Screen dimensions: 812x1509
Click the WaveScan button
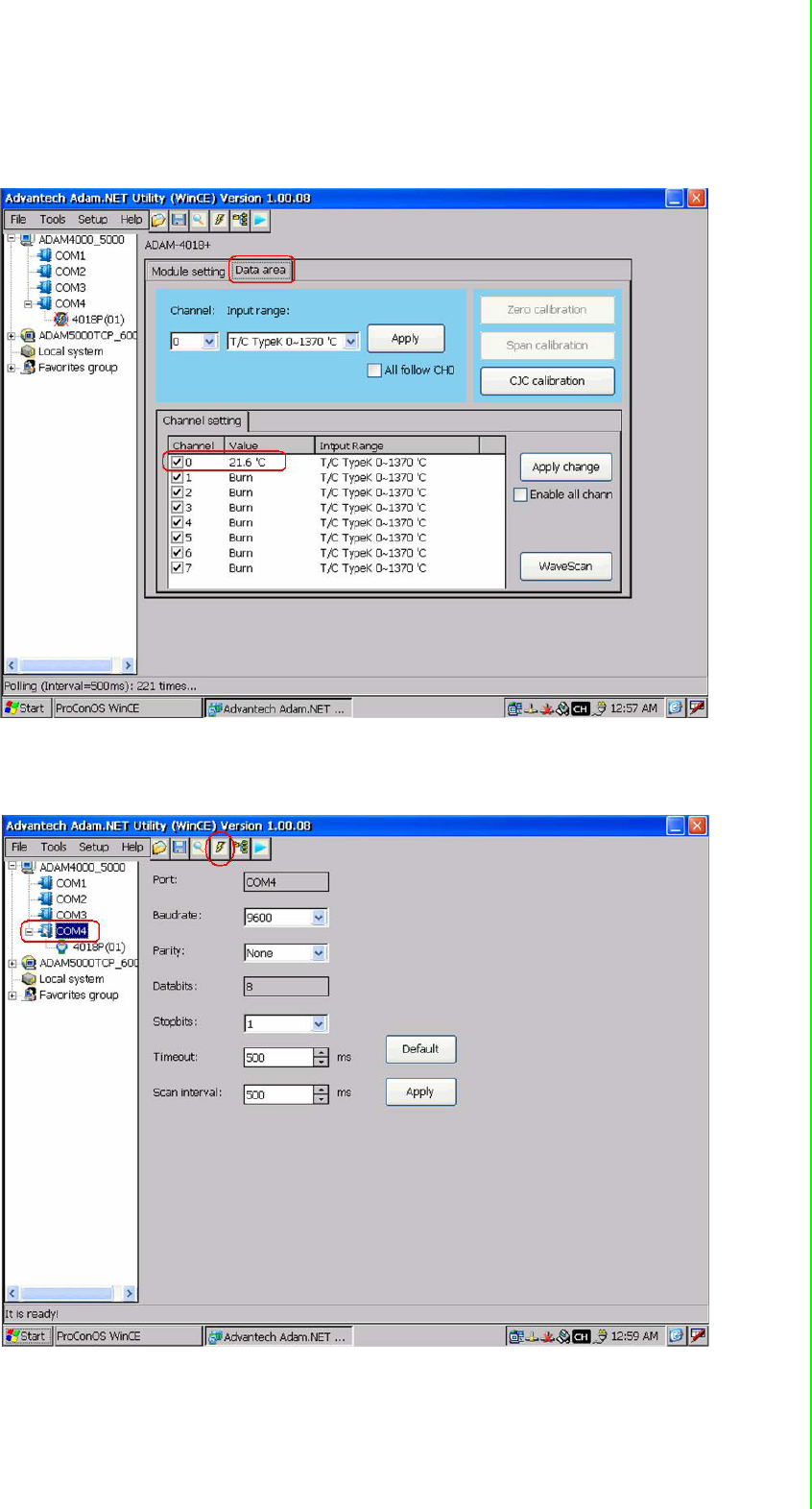pyautogui.click(x=565, y=566)
